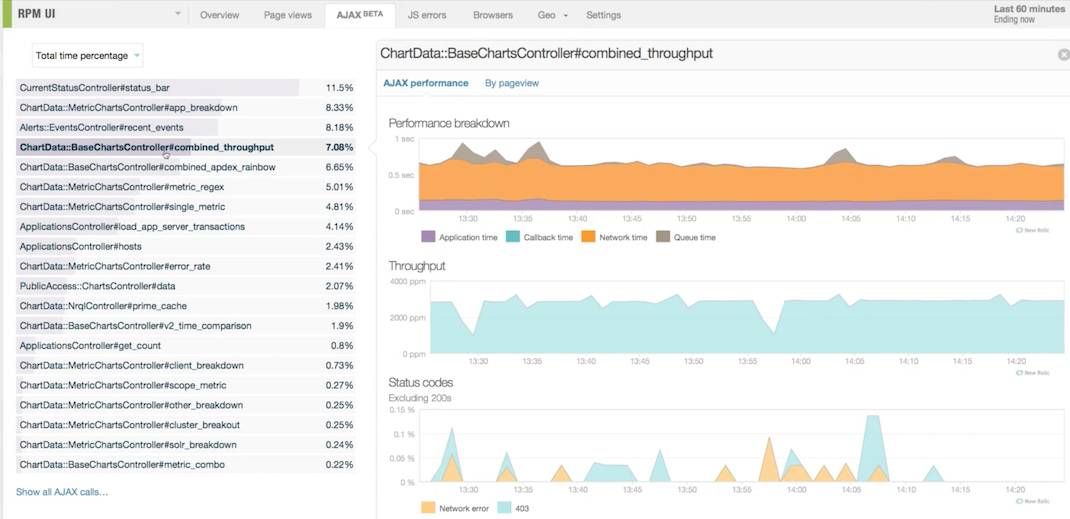Switch to the JS errors tab

tap(427, 15)
